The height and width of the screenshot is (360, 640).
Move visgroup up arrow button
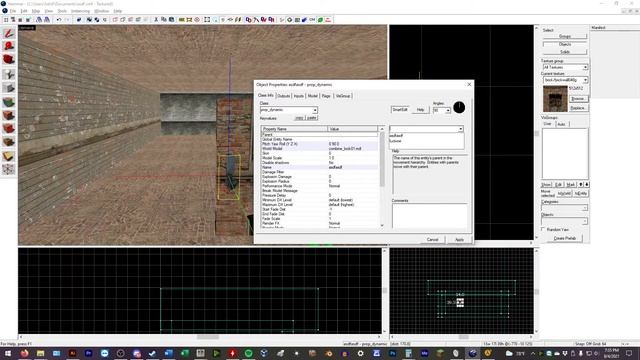point(581,185)
